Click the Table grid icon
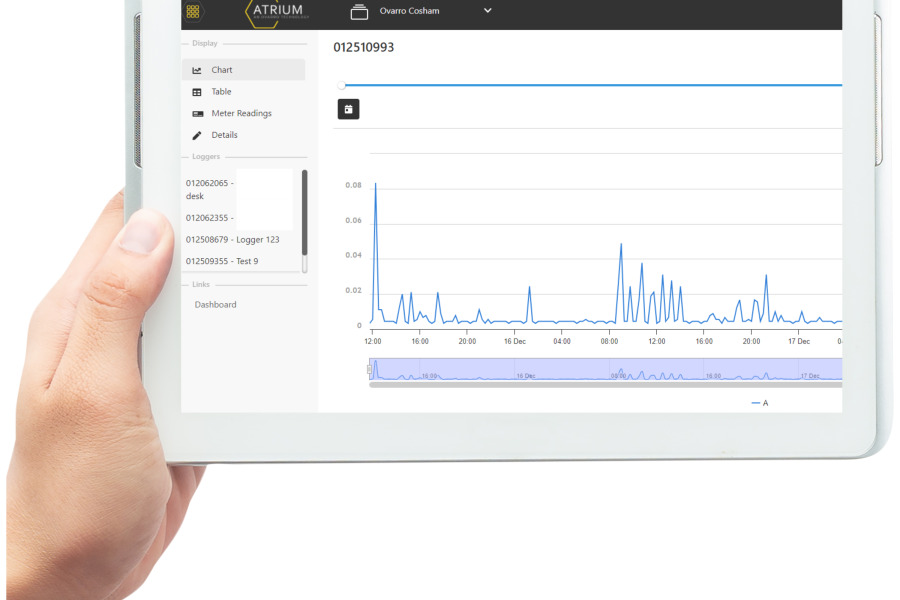Image resolution: width=900 pixels, height=600 pixels. 197,92
